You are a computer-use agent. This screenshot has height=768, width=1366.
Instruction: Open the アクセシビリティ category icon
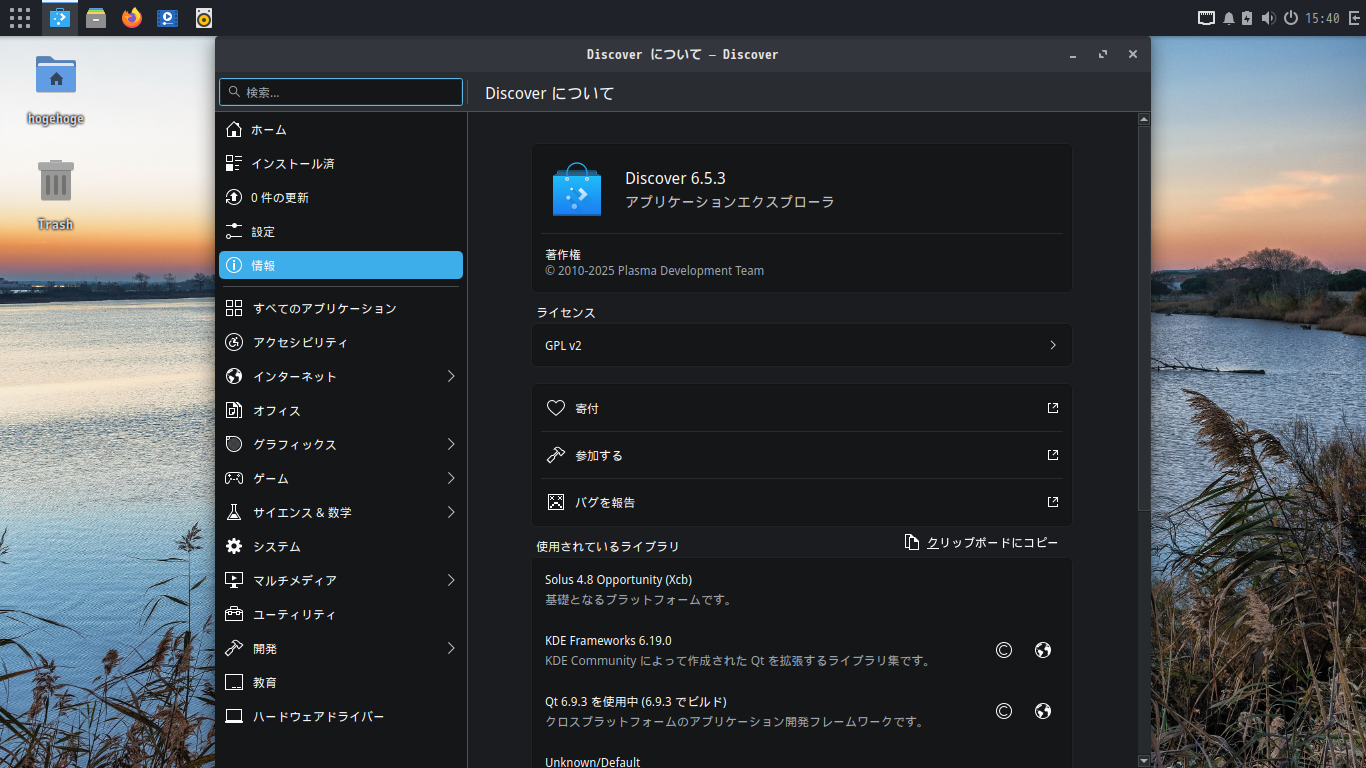234,343
